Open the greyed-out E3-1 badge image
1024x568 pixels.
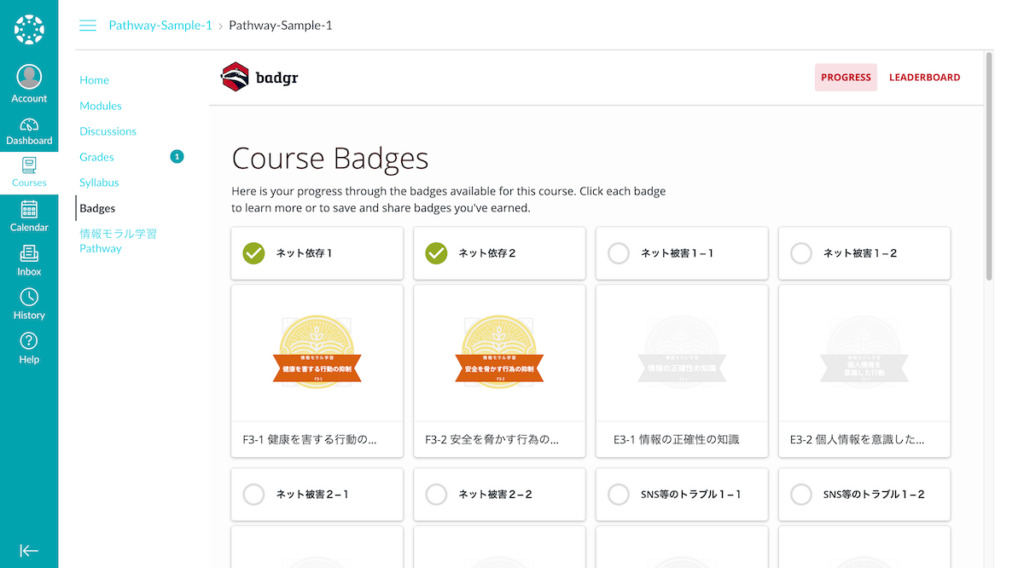click(x=682, y=353)
